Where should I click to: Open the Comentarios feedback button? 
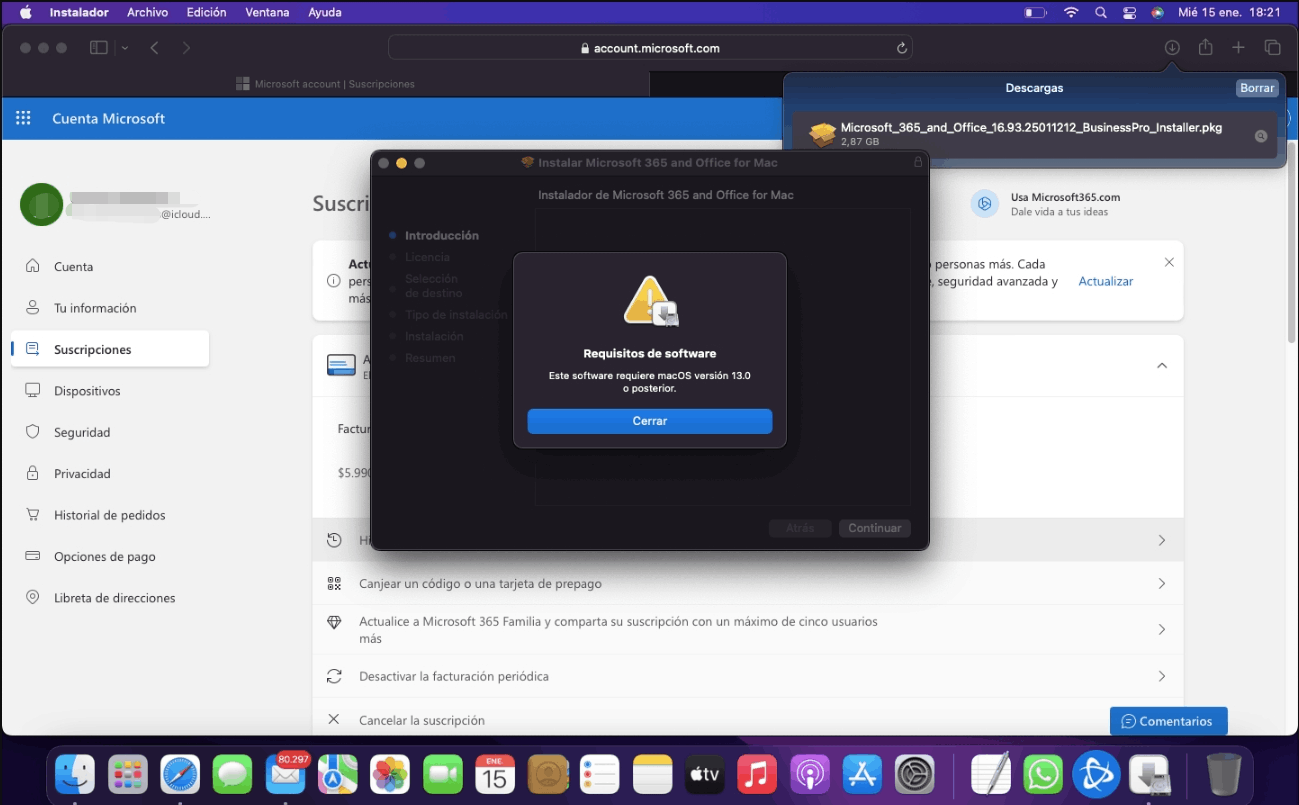(1168, 721)
